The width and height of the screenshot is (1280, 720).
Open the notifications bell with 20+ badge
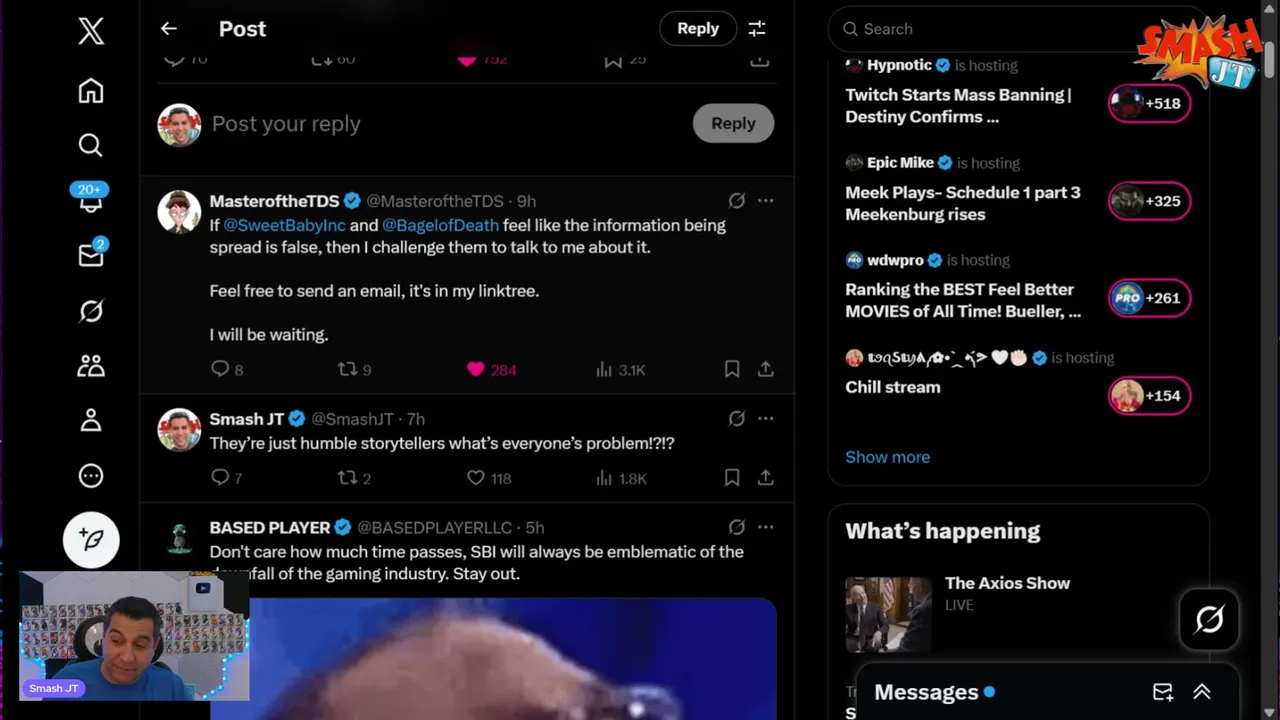coord(91,198)
